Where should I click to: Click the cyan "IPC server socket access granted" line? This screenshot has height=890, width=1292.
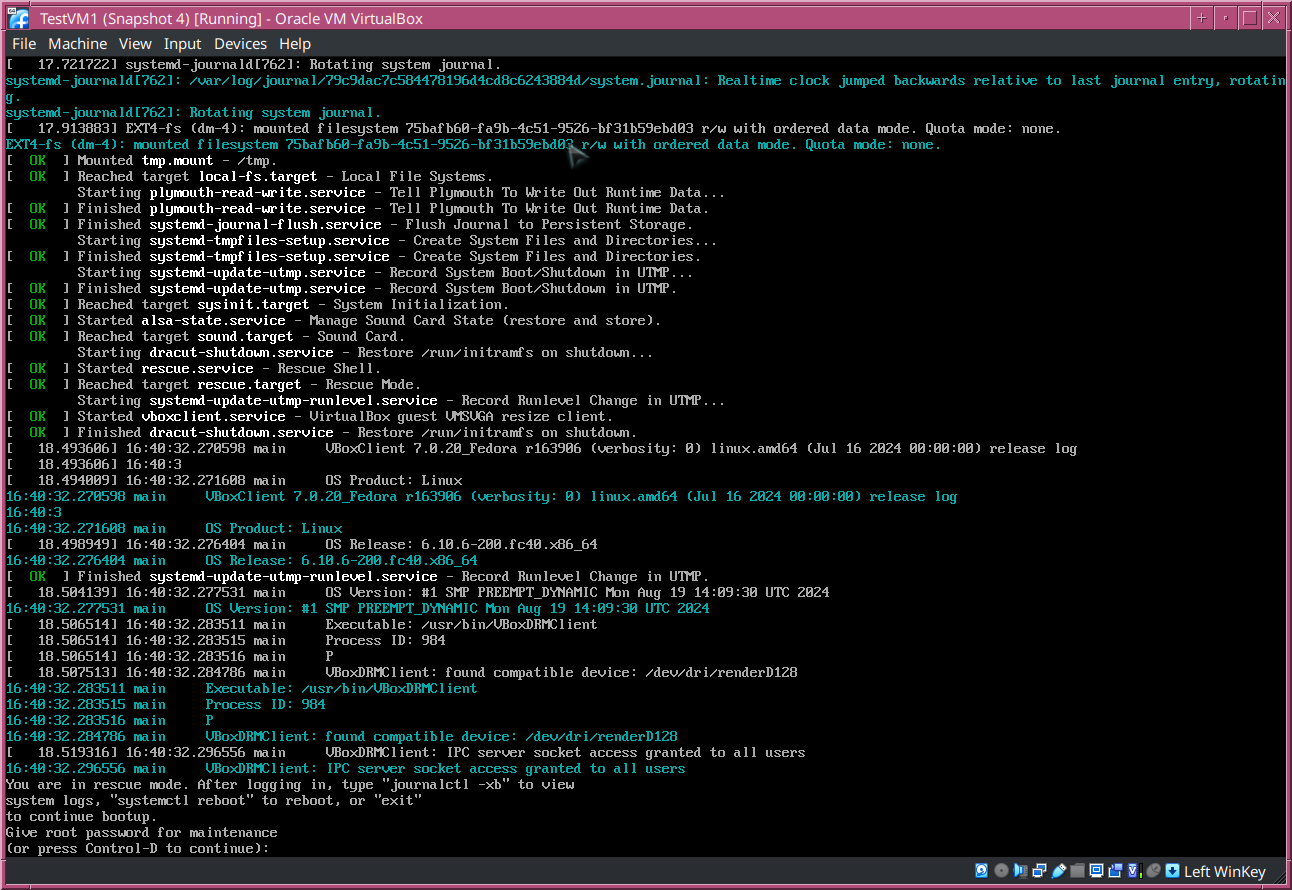point(346,768)
